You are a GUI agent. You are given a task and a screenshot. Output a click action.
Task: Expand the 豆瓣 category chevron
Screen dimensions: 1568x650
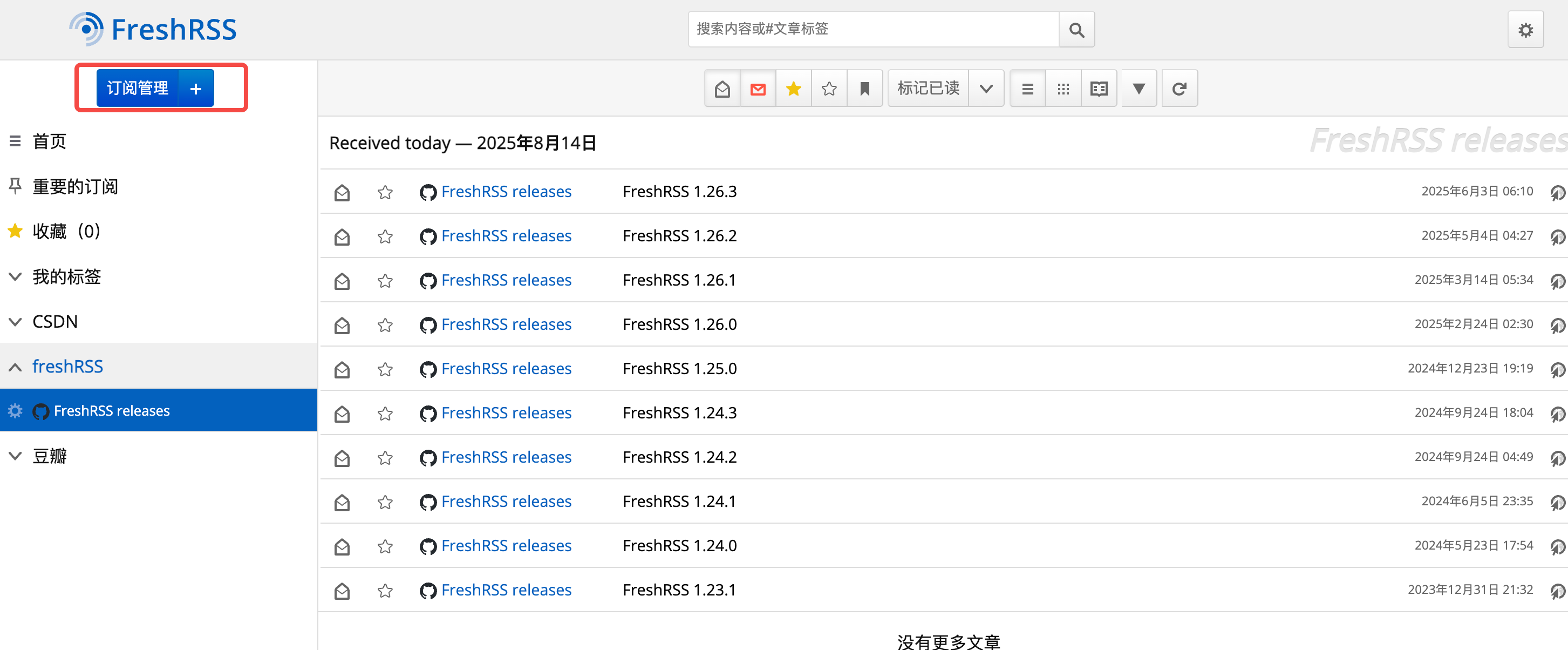pyautogui.click(x=15, y=456)
